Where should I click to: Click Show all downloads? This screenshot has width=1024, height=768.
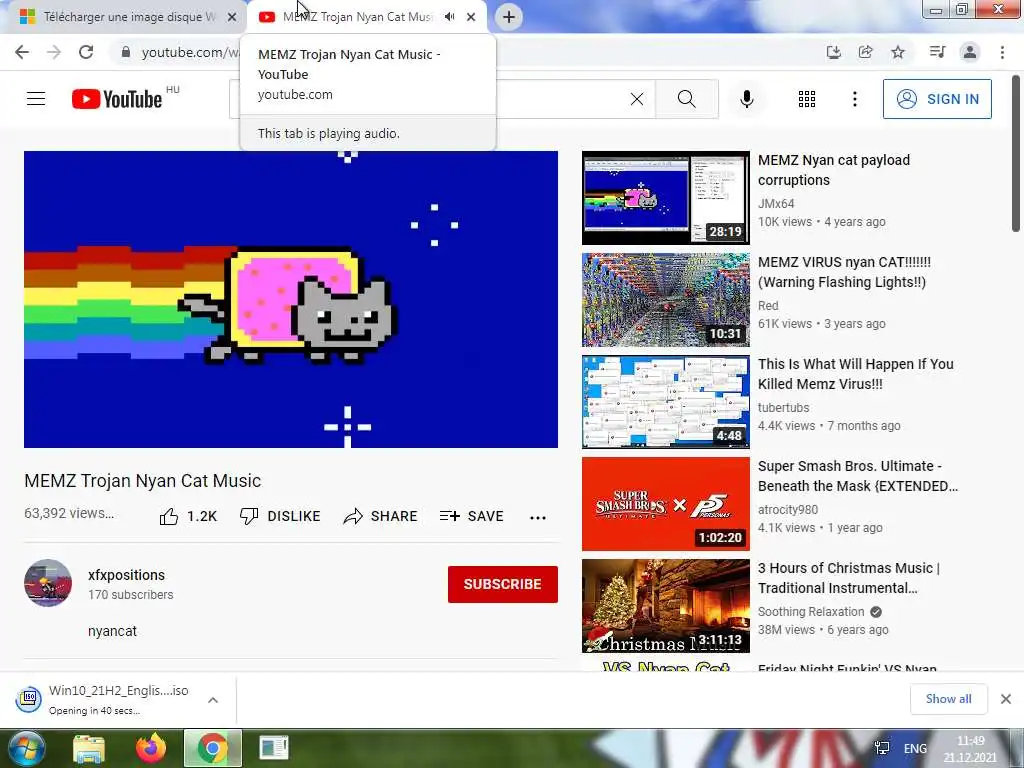pyautogui.click(x=948, y=699)
